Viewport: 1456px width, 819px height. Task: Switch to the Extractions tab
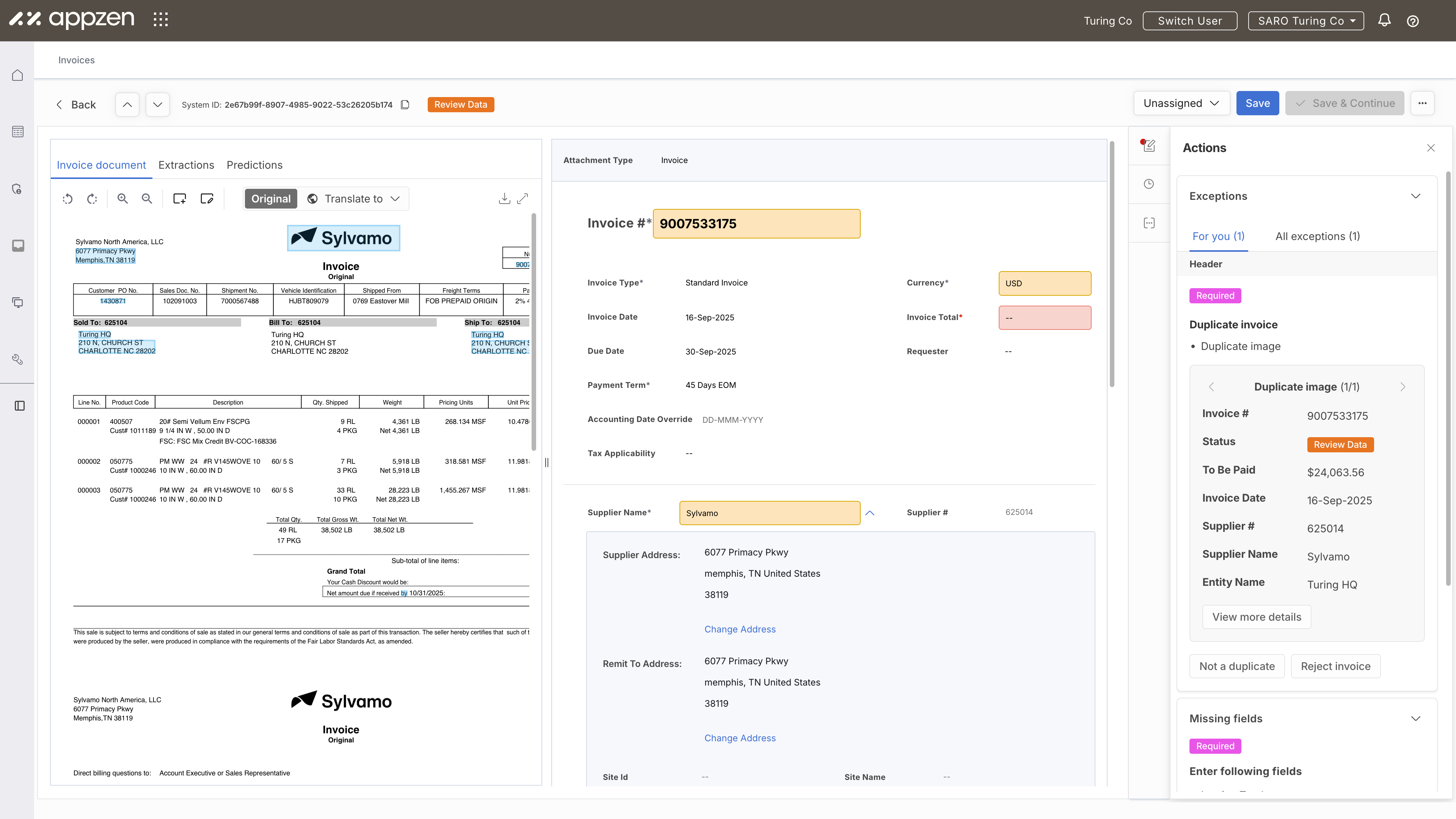click(x=186, y=165)
